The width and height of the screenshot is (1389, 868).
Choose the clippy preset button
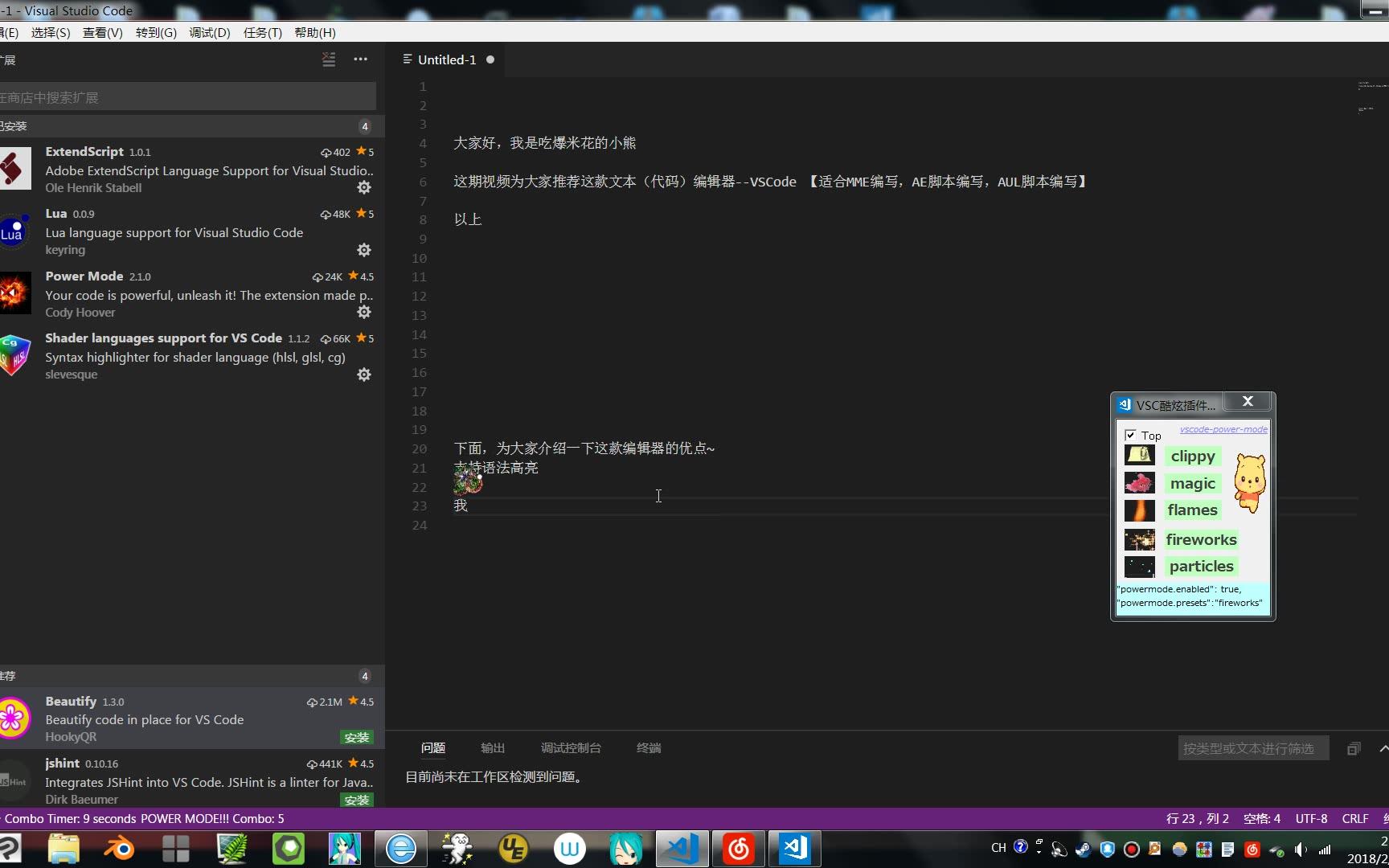tap(1193, 456)
